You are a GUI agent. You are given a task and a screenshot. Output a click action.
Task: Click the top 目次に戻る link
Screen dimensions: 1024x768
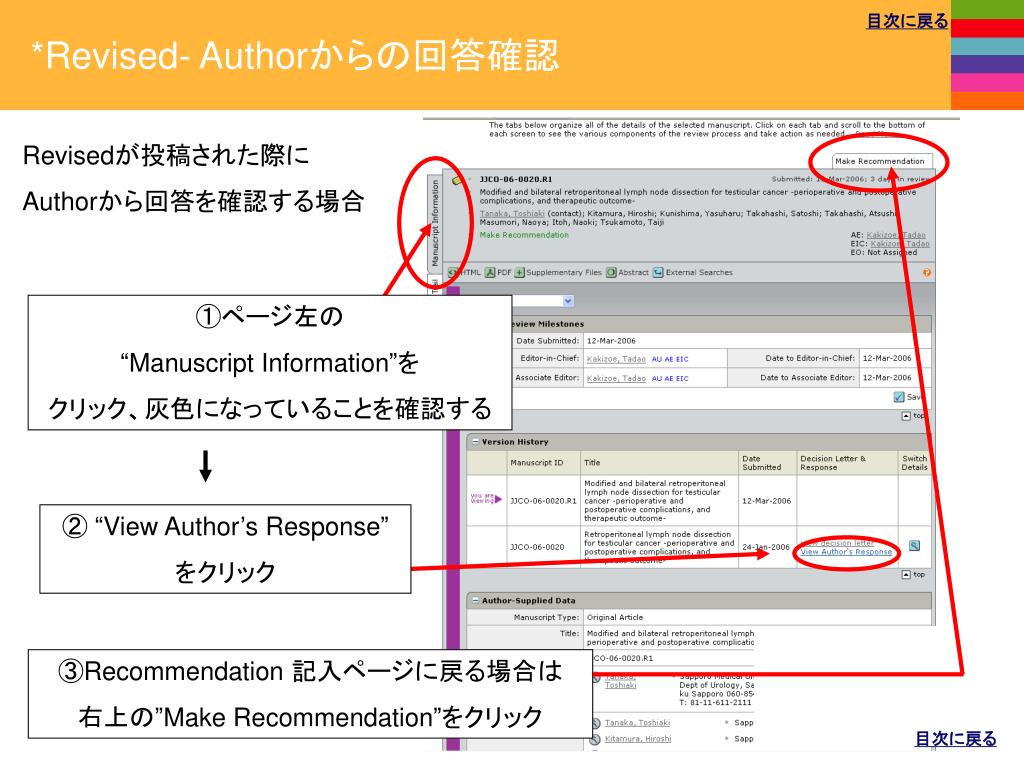click(x=906, y=22)
